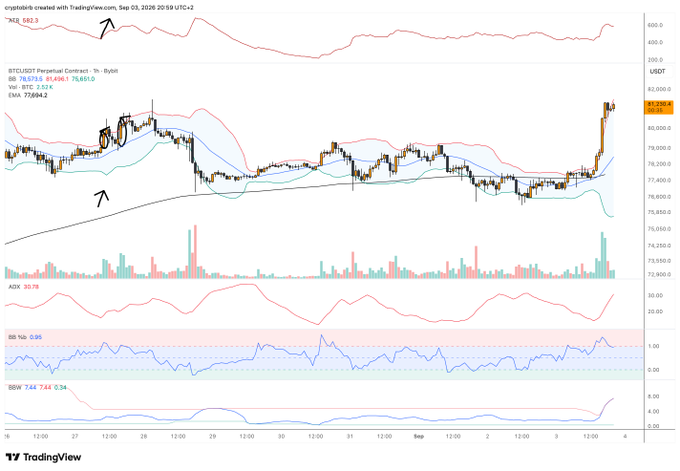The height and width of the screenshot is (471, 680).
Task: Select the ATR indicator label
Action: click(14, 20)
